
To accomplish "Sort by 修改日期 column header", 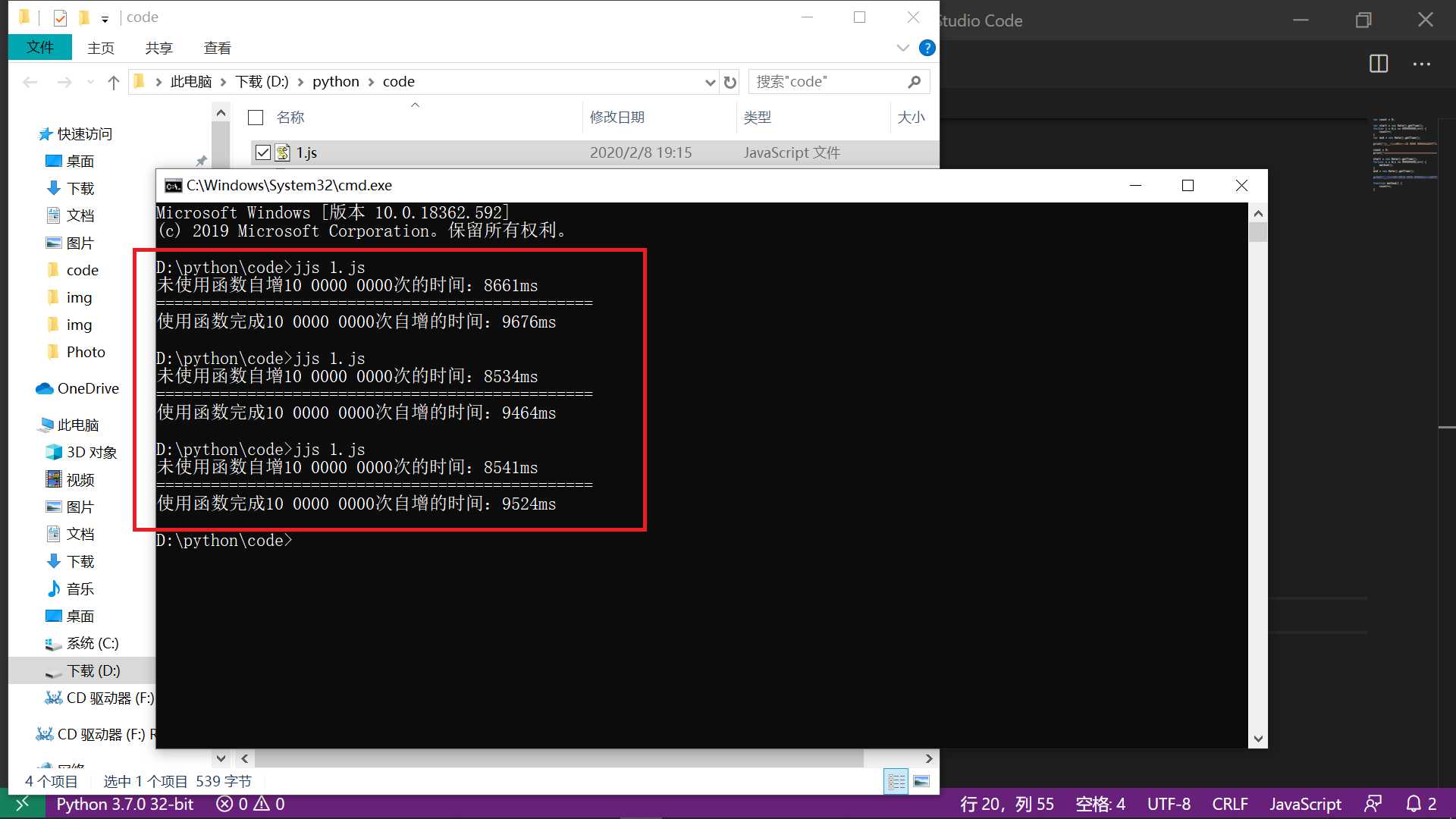I will [617, 118].
